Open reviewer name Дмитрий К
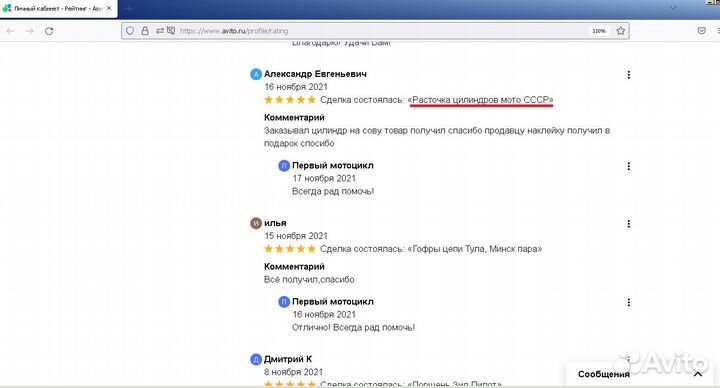 pyautogui.click(x=288, y=359)
